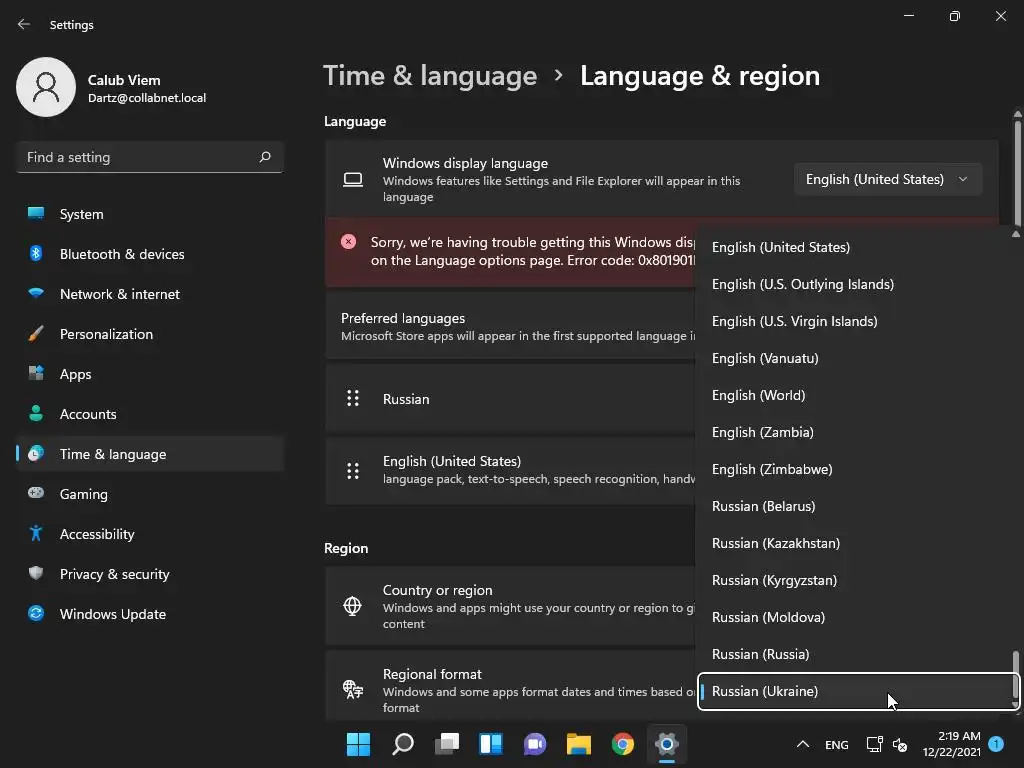1024x768 pixels.
Task: Click the drag handle beside English (United States)
Action: [x=353, y=470]
